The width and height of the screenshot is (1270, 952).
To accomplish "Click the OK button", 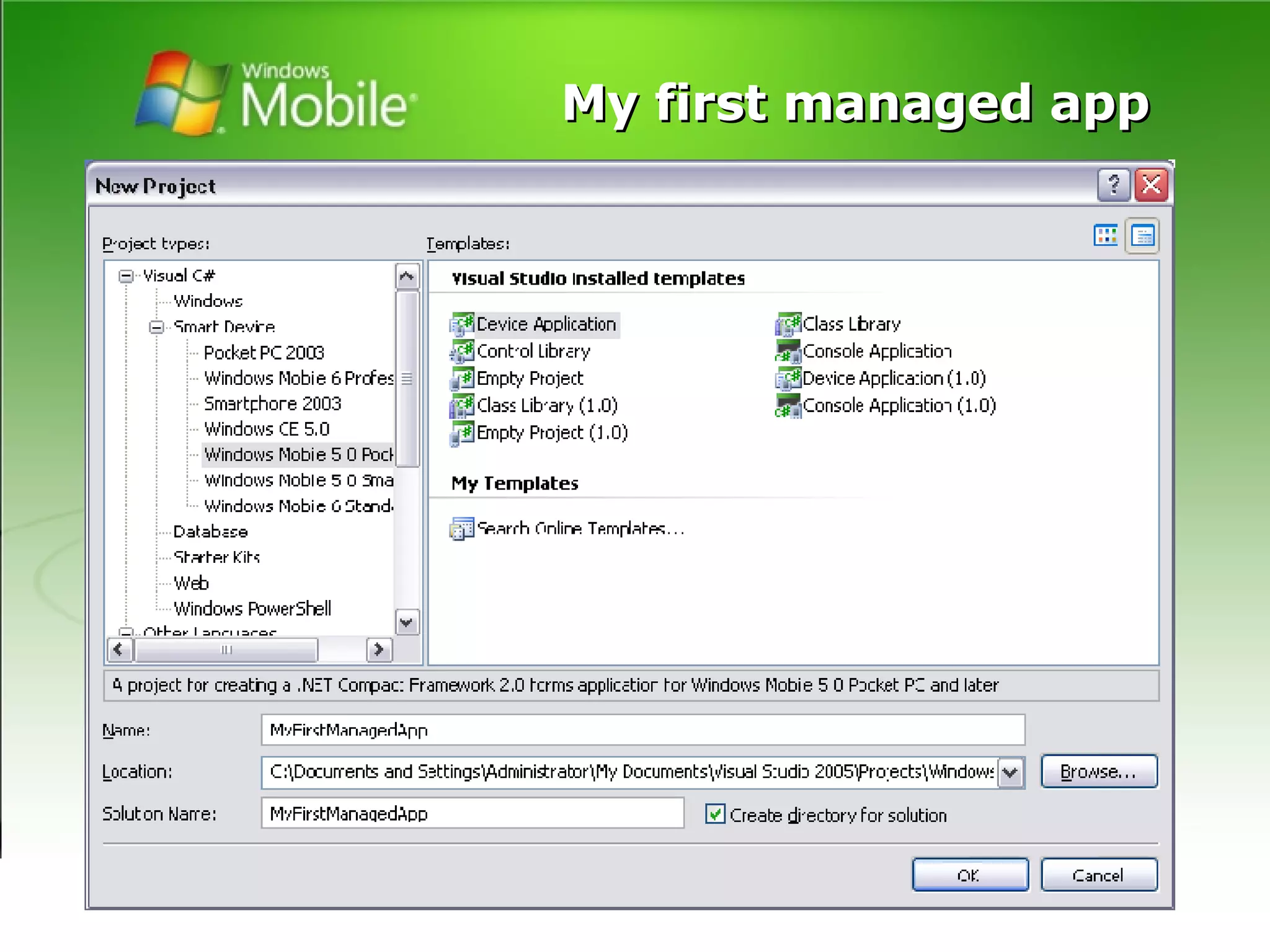I will pos(970,875).
